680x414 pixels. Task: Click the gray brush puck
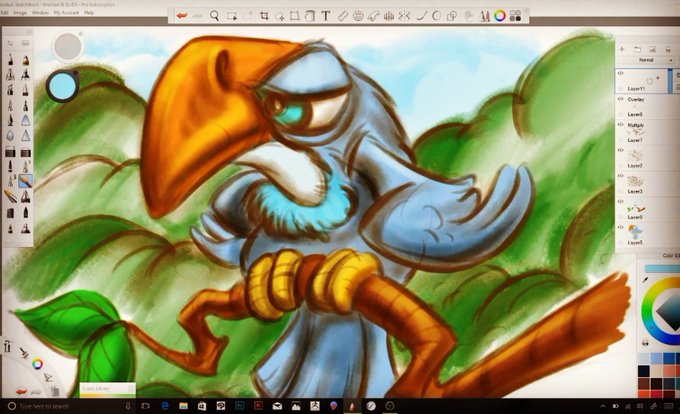pyautogui.click(x=68, y=46)
